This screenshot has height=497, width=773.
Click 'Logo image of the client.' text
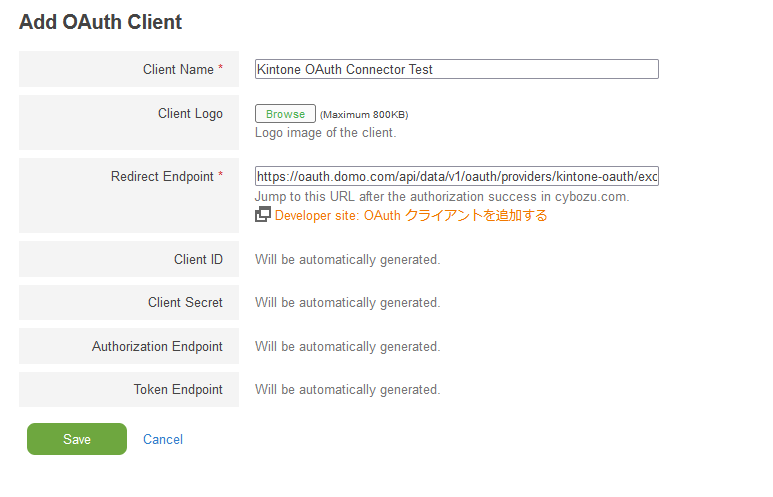325,133
